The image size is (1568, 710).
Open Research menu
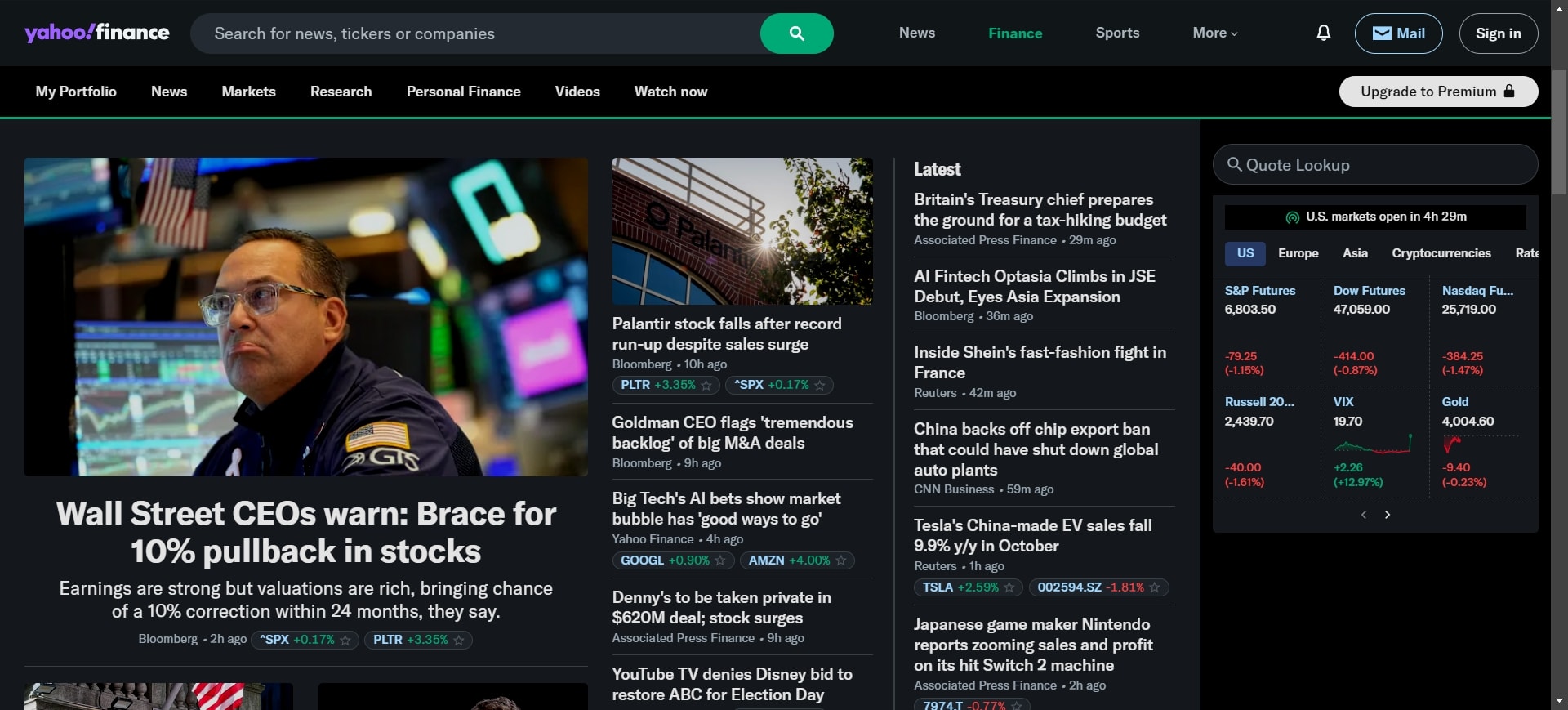[x=341, y=92]
